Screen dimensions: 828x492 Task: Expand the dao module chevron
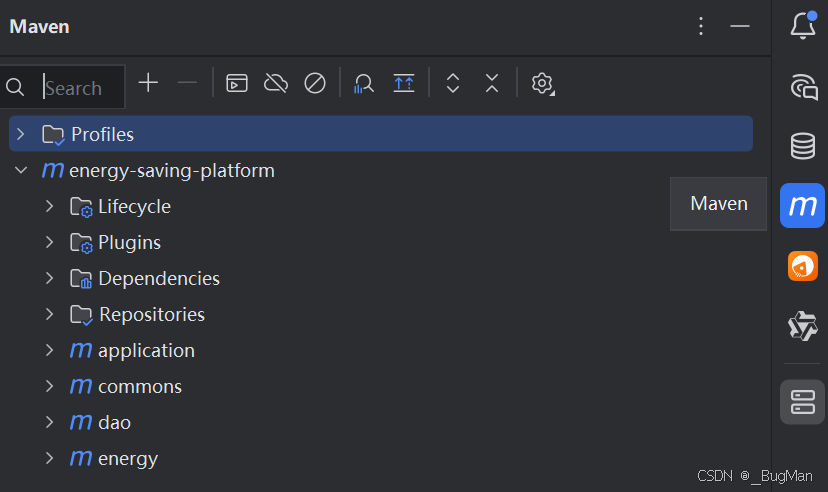[49, 422]
